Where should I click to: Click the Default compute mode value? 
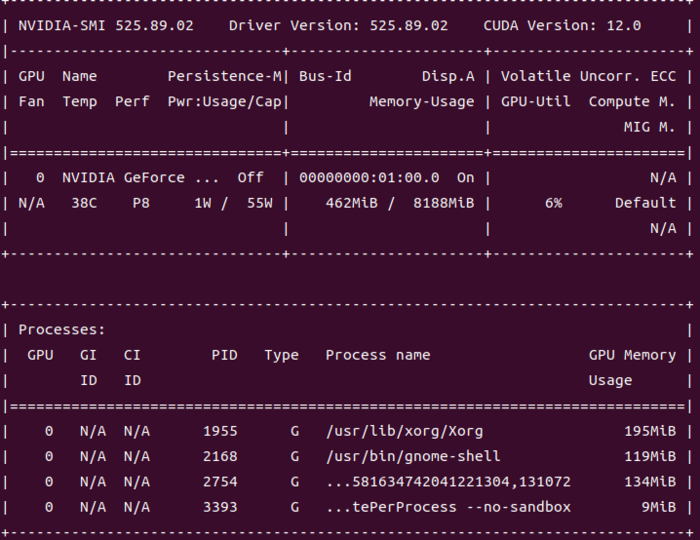pos(645,203)
